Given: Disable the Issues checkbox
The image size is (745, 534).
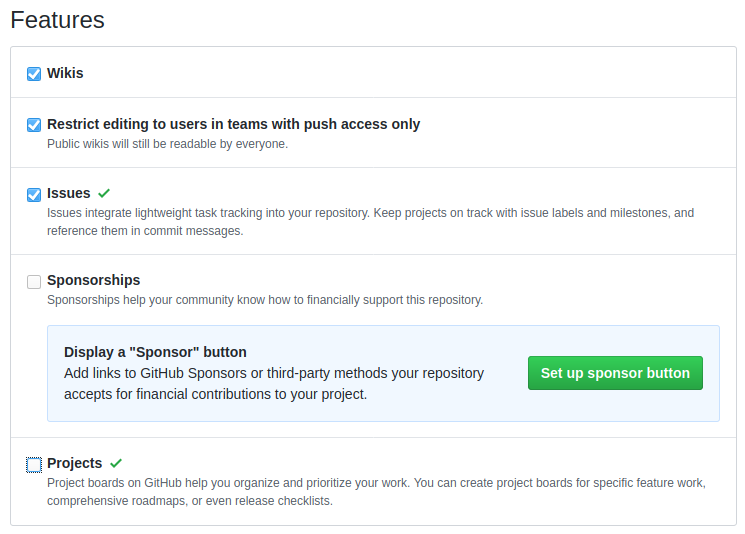Looking at the screenshot, I should point(34,195).
